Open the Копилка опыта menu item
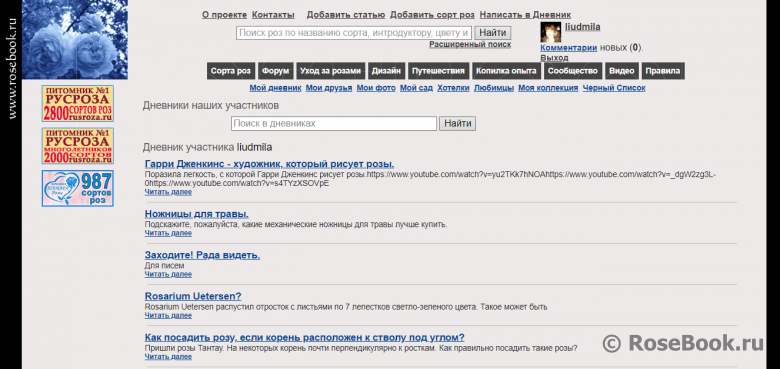 click(x=506, y=71)
